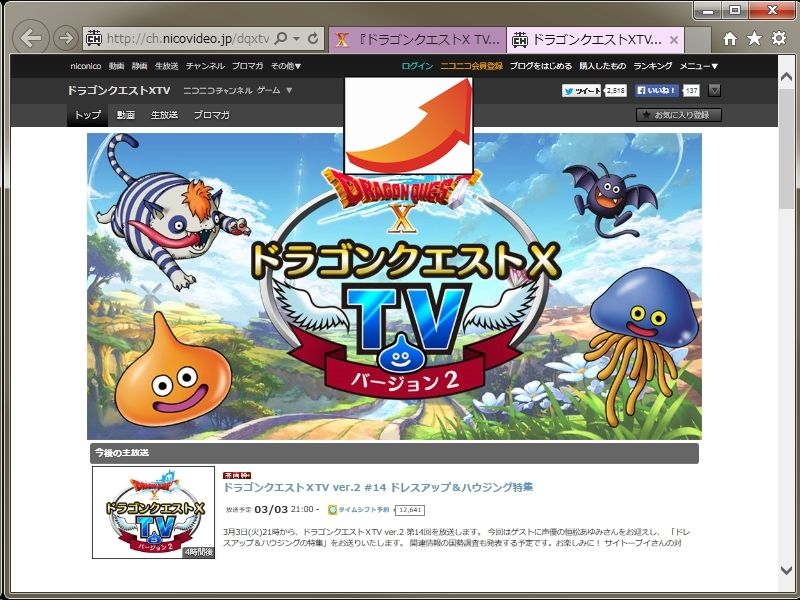Open 購入したもの link
800x600 pixels.
pyautogui.click(x=603, y=66)
